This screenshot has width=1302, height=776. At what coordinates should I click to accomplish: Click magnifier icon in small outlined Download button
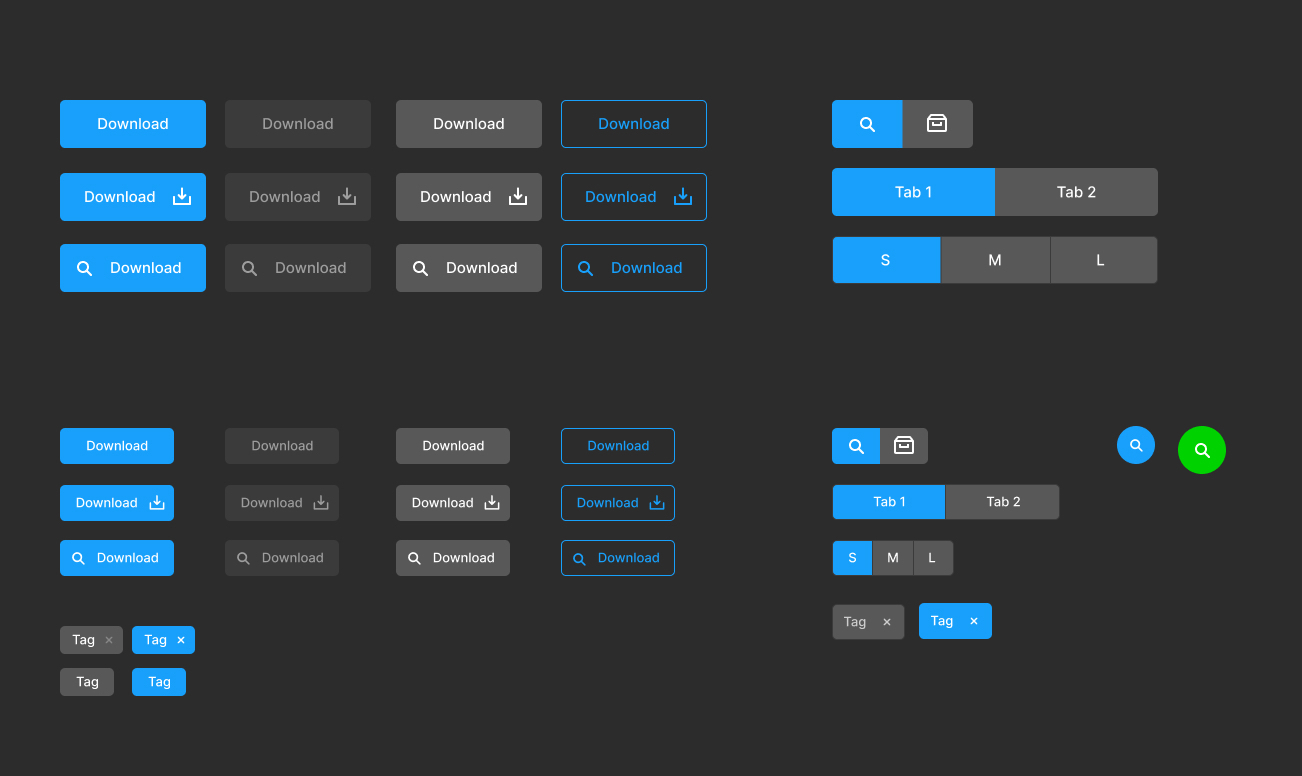click(x=579, y=558)
